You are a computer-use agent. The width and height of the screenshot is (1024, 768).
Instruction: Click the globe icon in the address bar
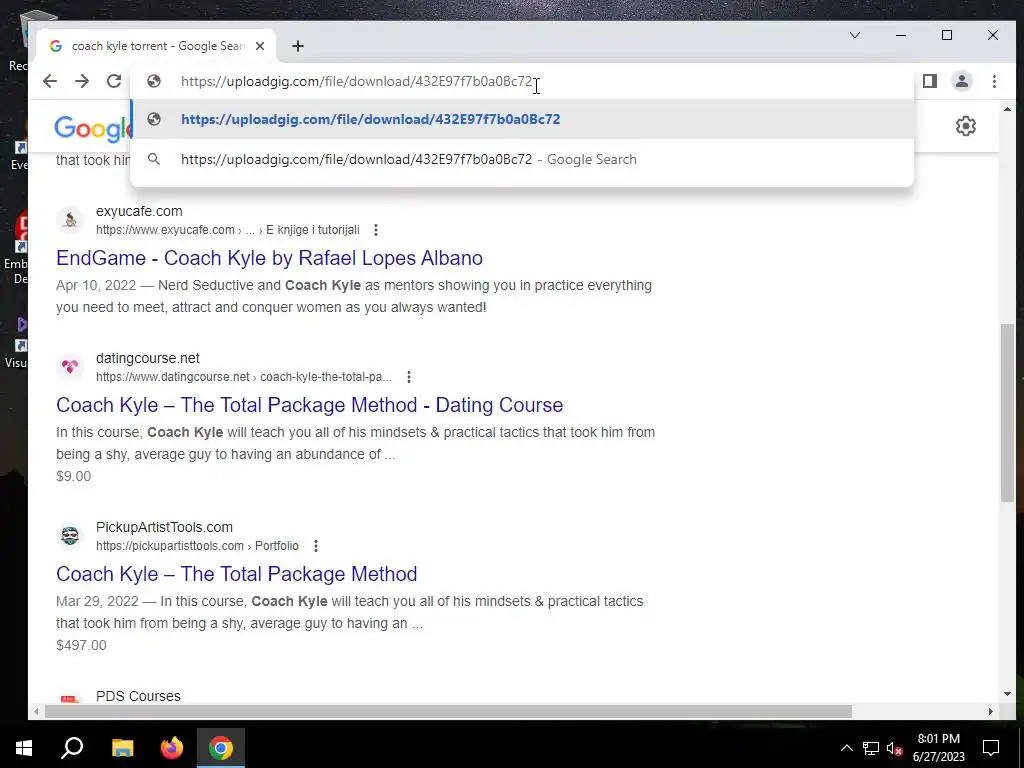154,81
